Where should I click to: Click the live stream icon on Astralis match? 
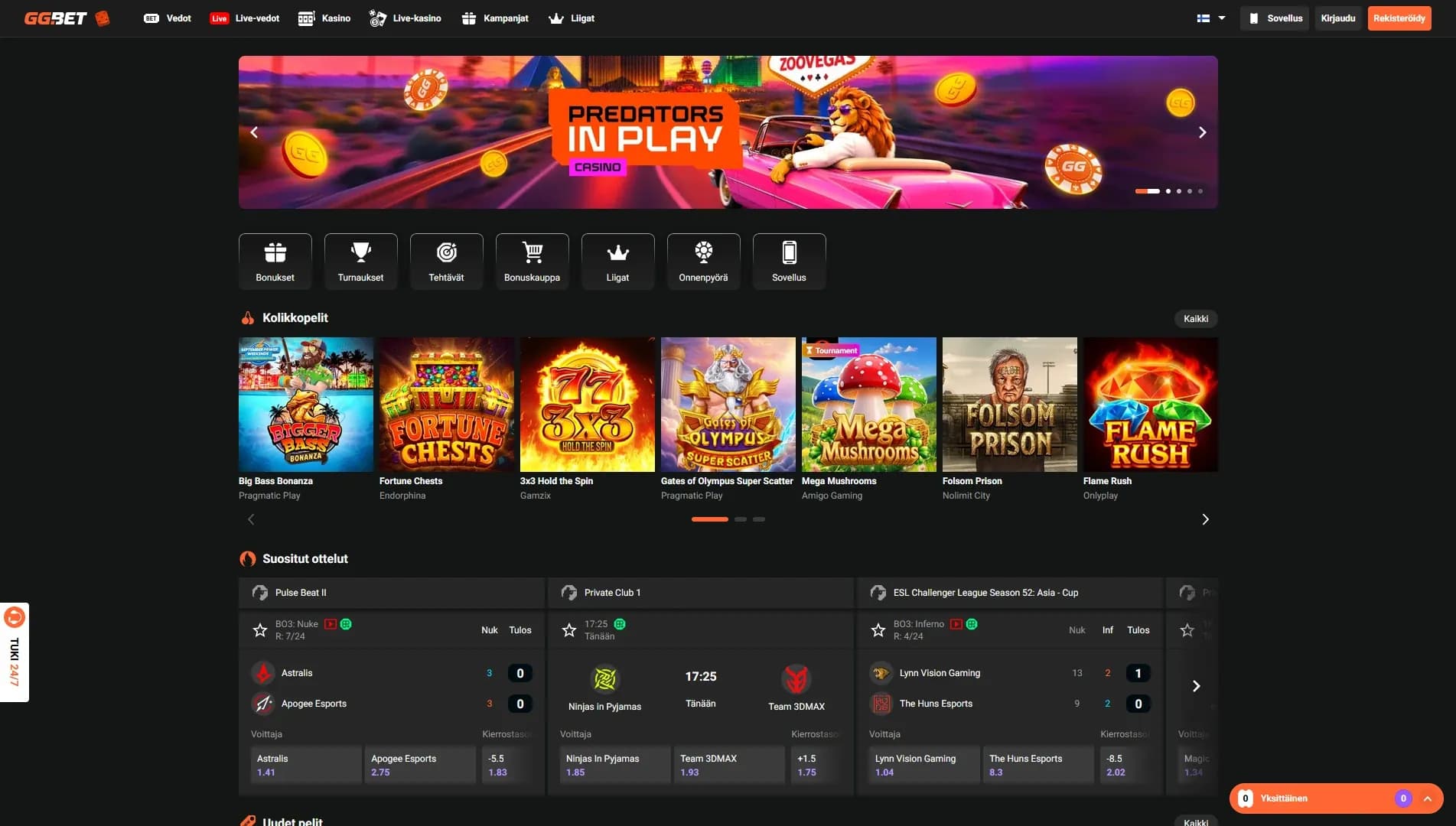click(x=331, y=624)
